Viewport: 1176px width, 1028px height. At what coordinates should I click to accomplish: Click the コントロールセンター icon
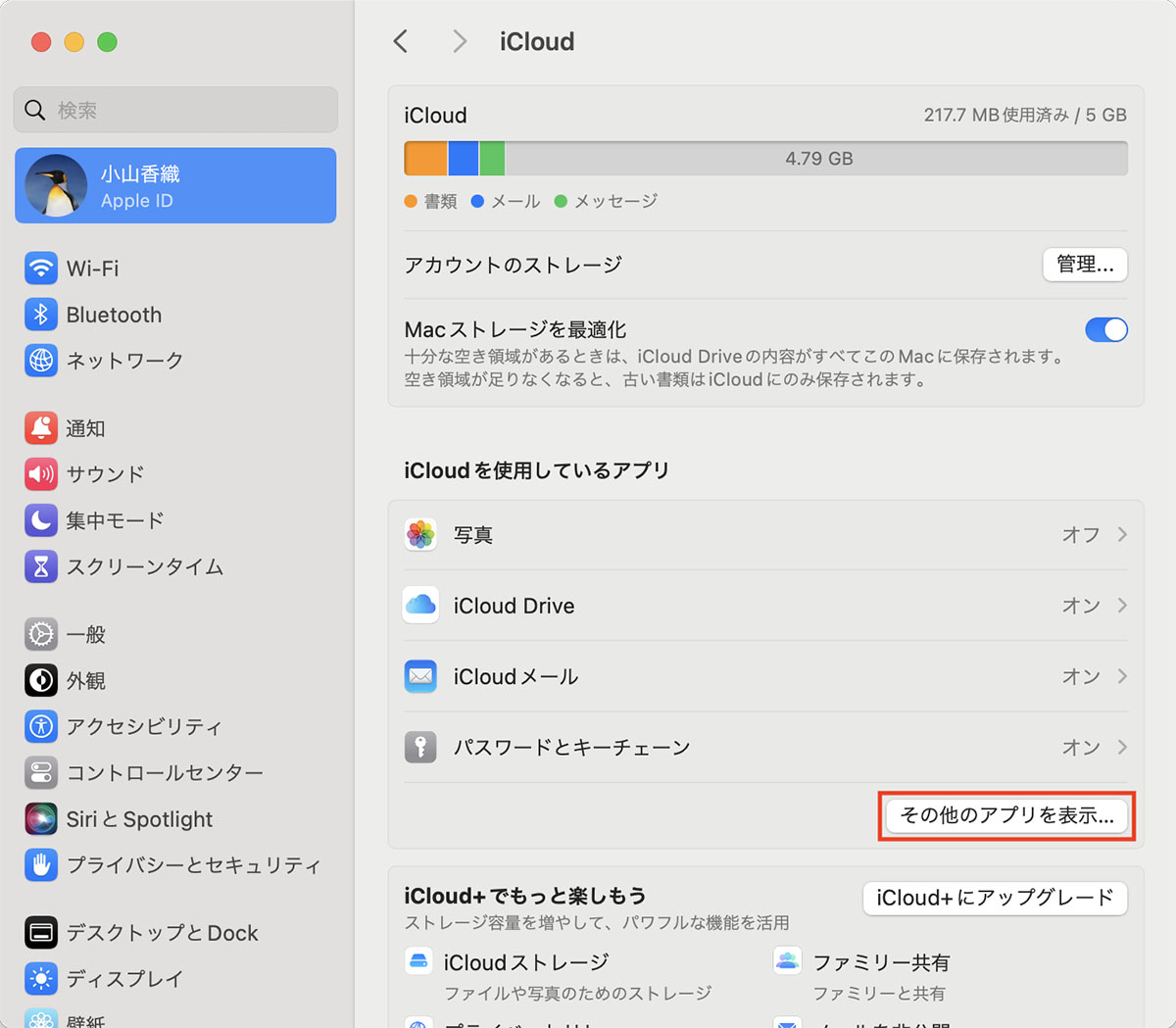tap(41, 772)
